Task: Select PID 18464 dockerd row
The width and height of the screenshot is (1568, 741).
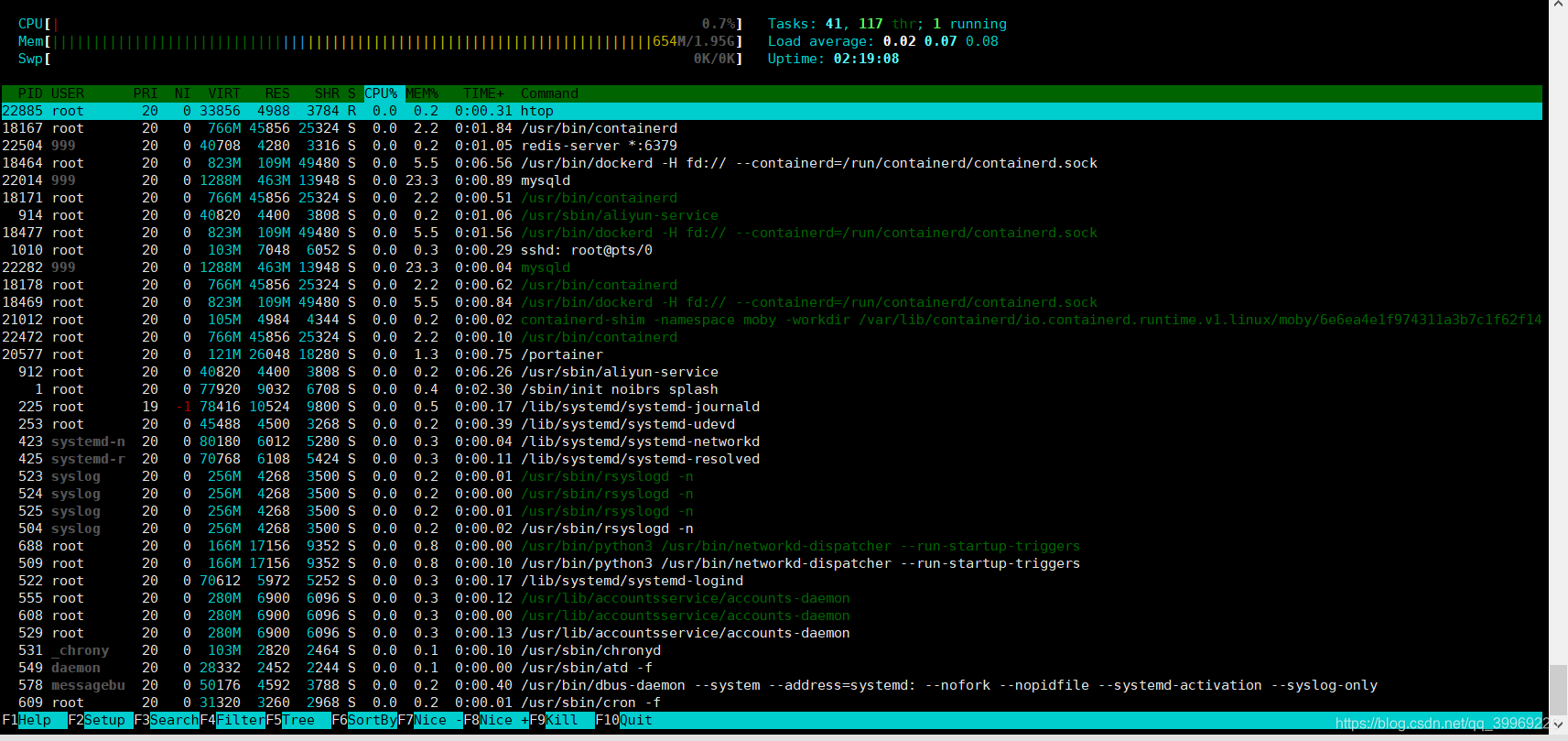Action: click(x=772, y=163)
